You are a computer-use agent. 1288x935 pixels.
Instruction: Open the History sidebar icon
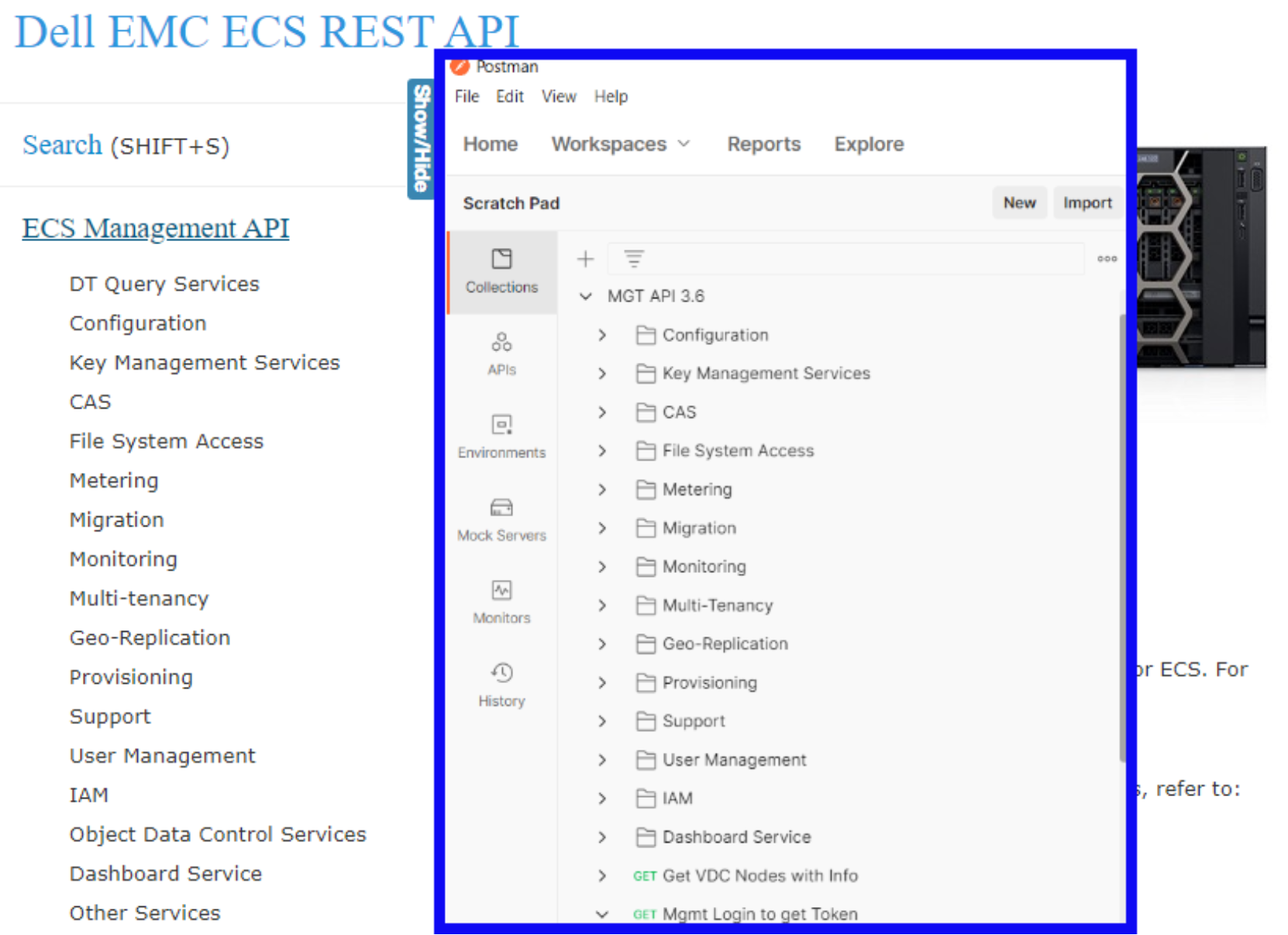click(x=501, y=685)
